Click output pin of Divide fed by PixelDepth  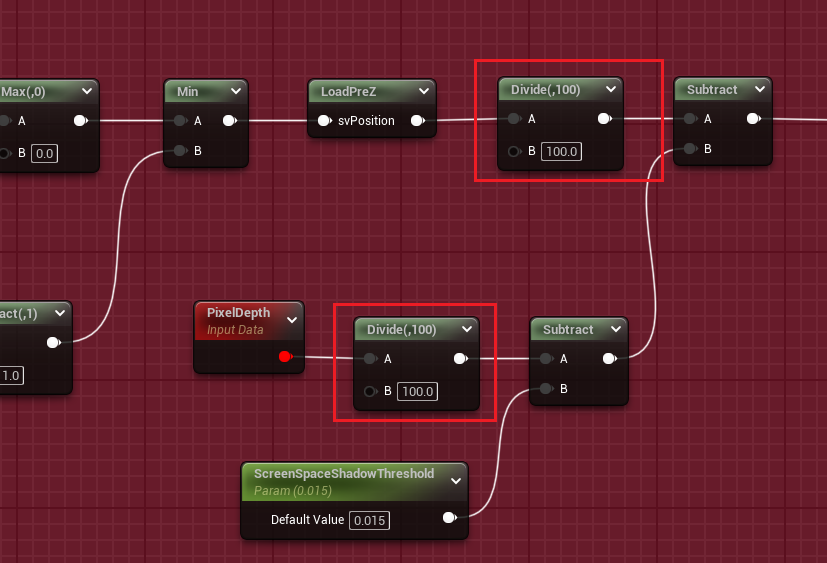pos(460,359)
